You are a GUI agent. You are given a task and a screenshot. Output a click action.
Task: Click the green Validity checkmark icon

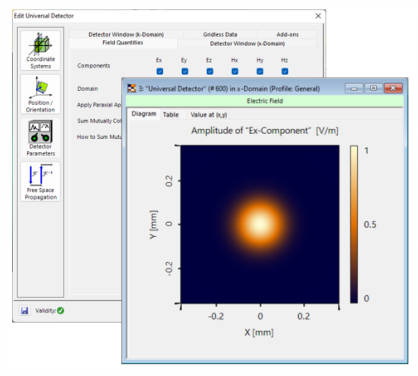click(60, 310)
